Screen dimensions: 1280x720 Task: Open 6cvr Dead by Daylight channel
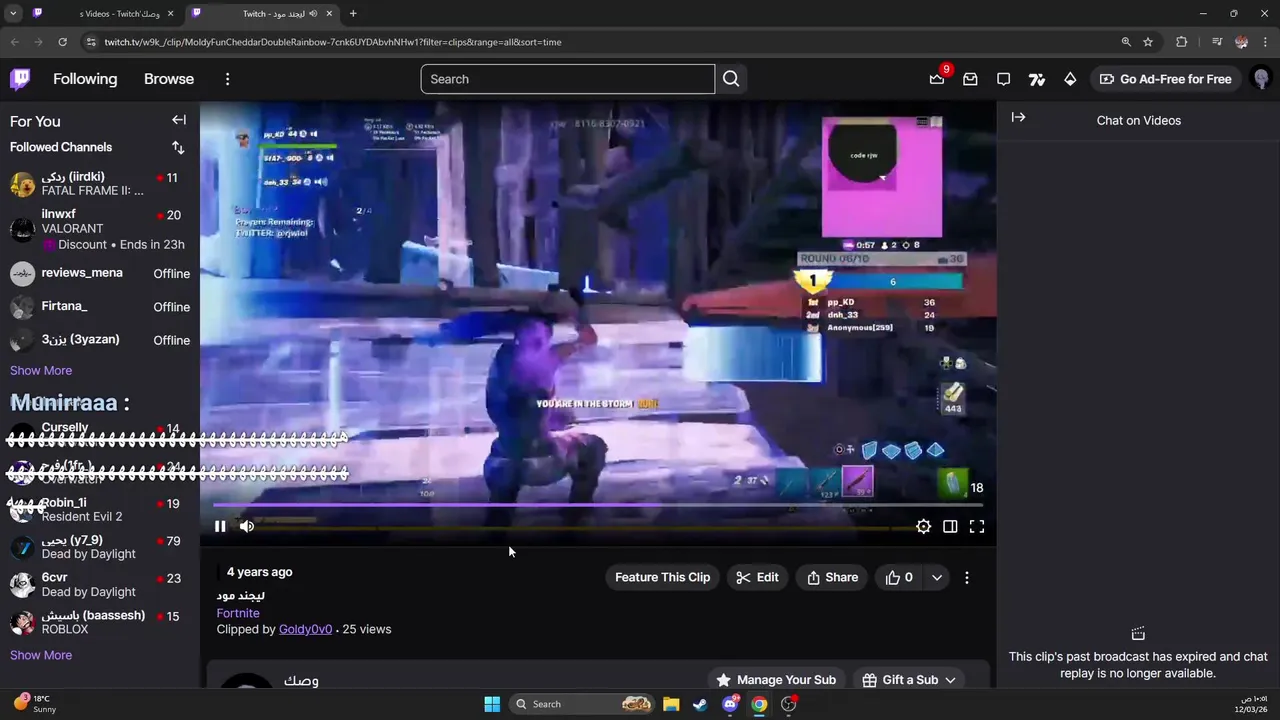point(100,585)
